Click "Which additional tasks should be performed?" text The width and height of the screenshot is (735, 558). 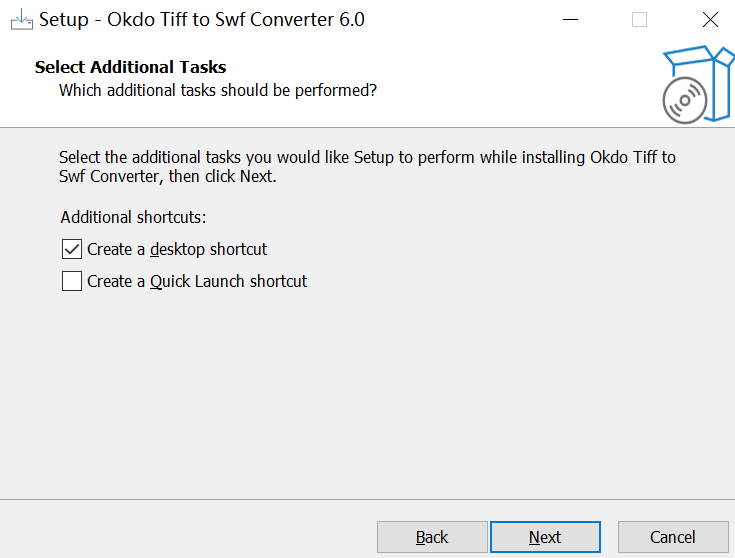(x=218, y=90)
